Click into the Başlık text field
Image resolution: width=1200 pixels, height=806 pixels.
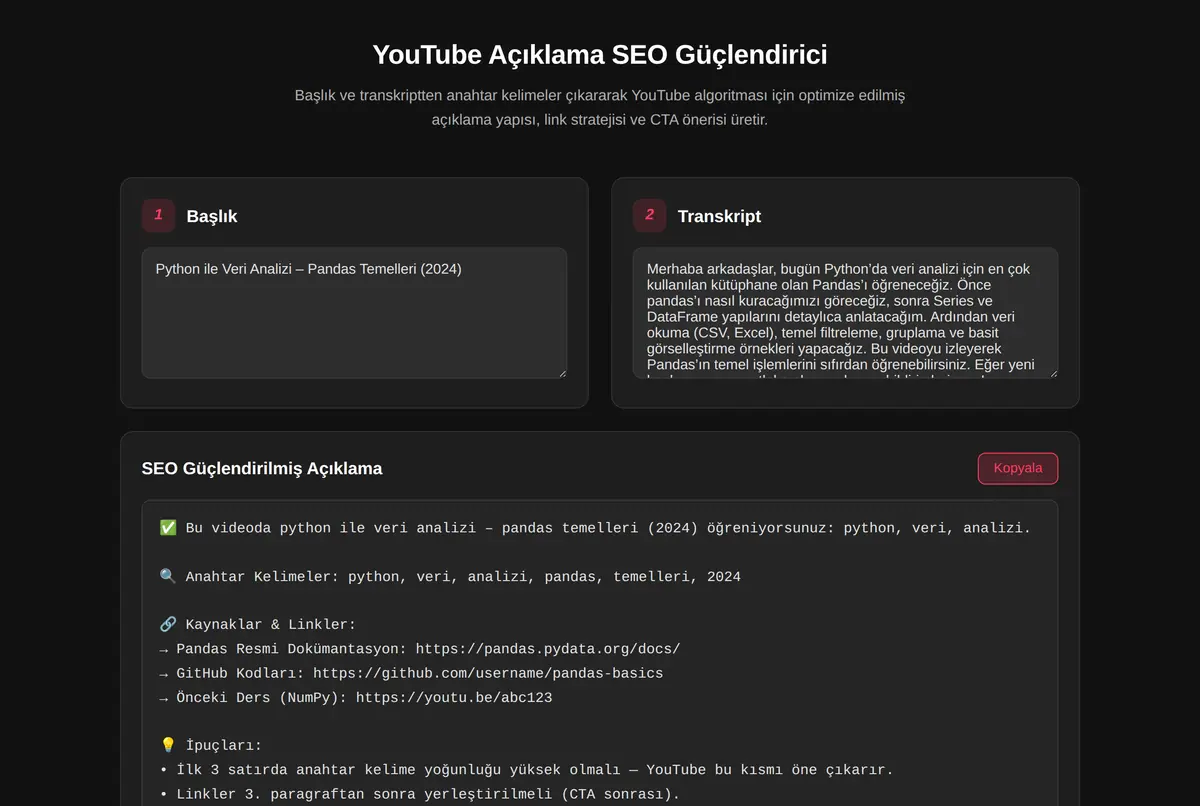pos(354,313)
